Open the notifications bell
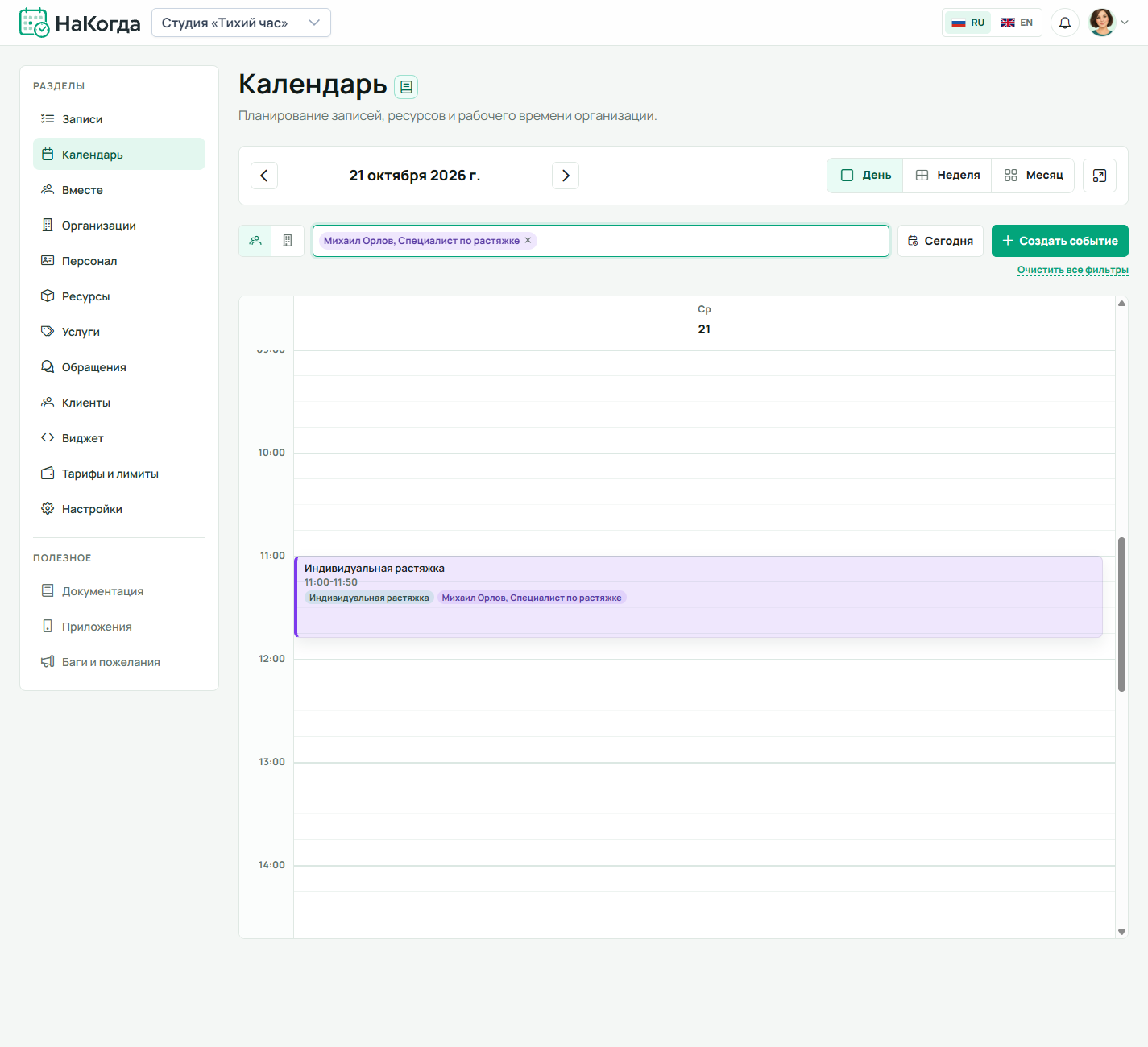 pos(1065,23)
